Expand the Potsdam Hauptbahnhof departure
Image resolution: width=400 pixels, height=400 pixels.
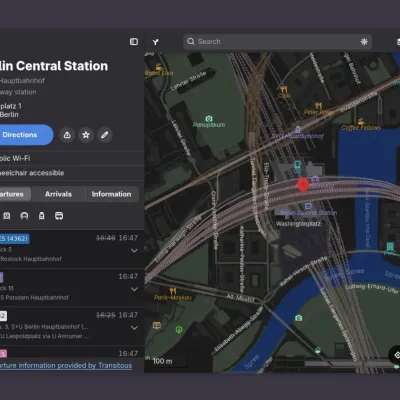tap(134, 289)
